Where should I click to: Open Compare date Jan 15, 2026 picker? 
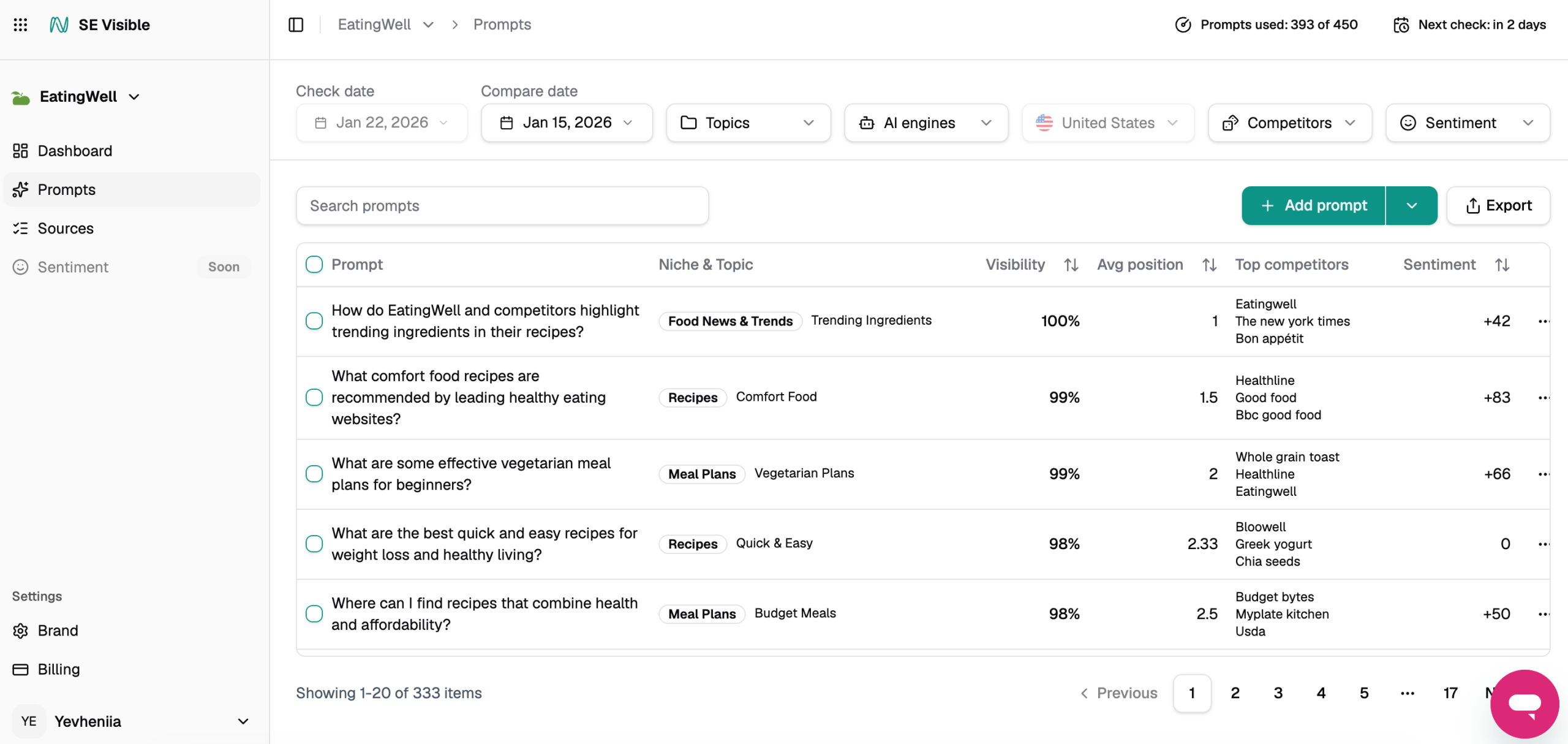567,123
